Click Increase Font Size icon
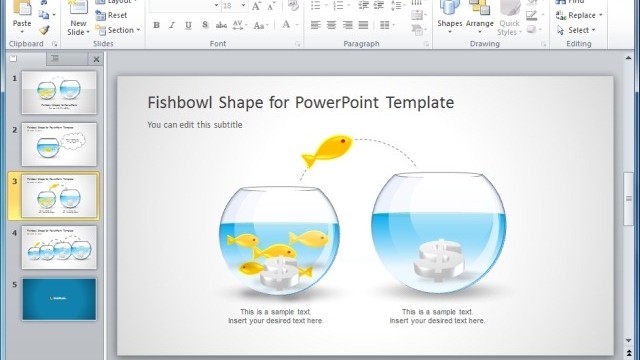The height and width of the screenshot is (360, 640). 256,6
